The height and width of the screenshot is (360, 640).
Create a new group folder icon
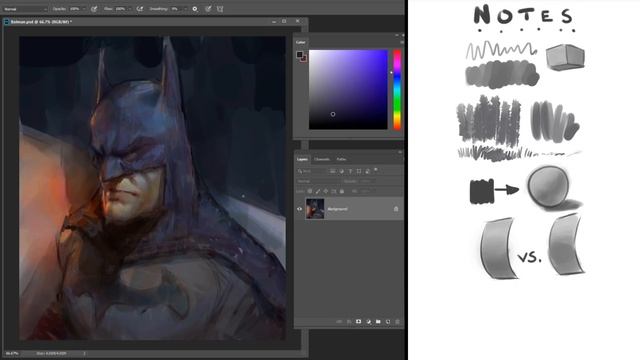pos(378,322)
